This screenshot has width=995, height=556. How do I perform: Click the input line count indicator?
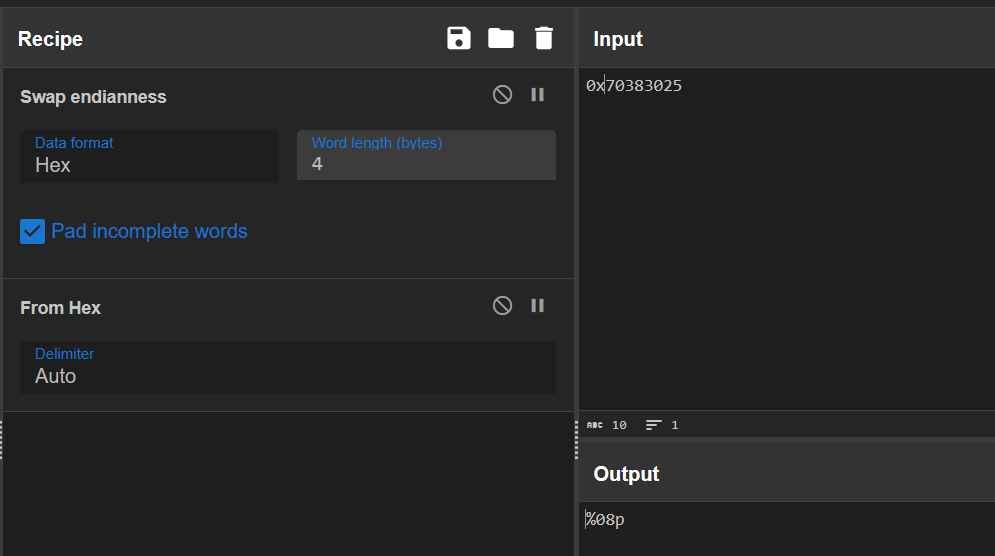pos(662,425)
